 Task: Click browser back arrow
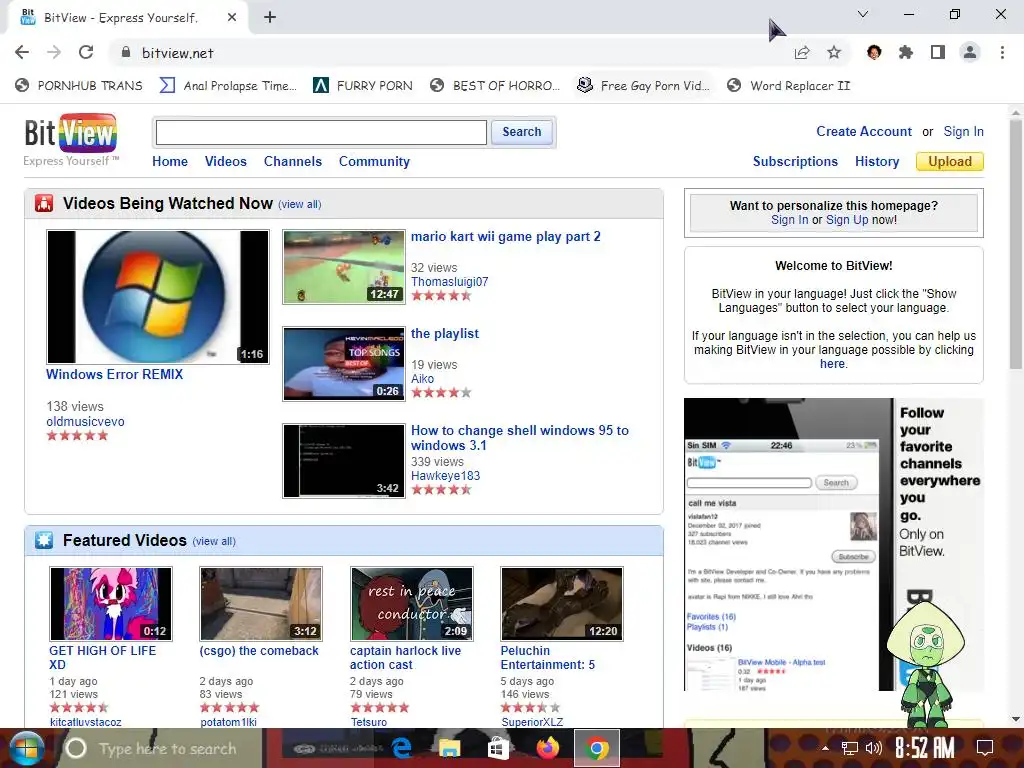(22, 52)
